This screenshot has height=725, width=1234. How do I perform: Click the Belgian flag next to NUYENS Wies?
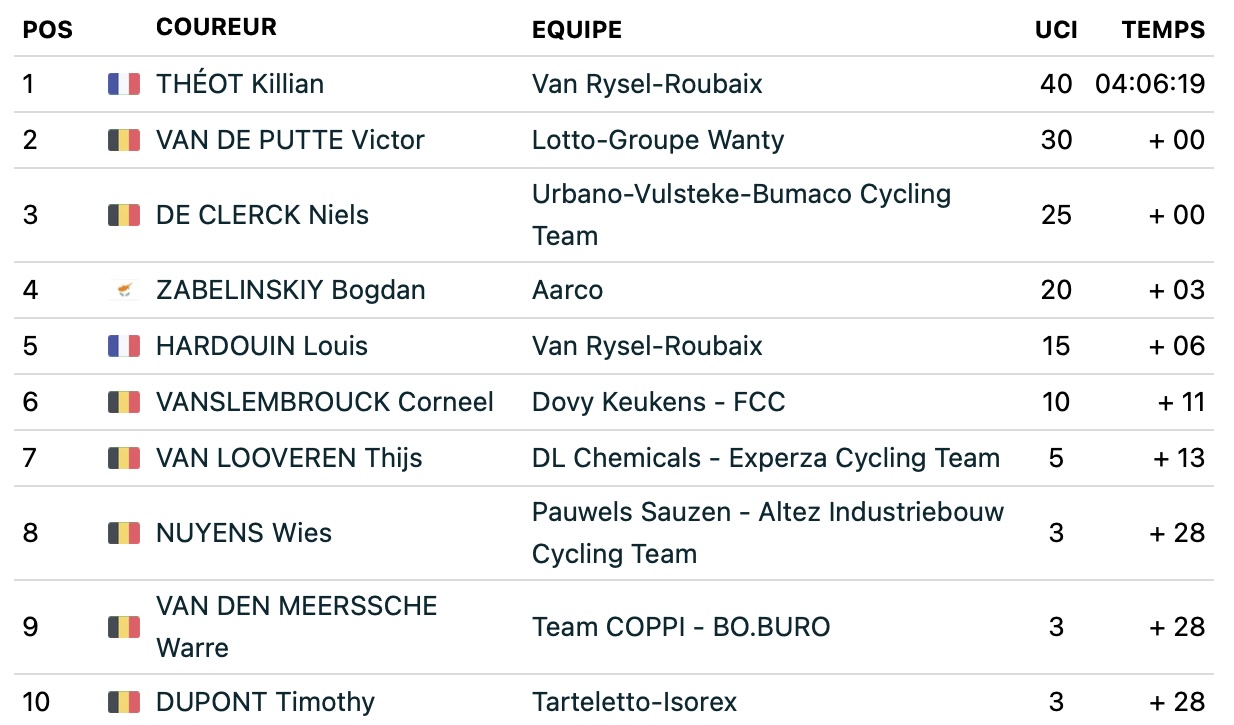(x=124, y=533)
